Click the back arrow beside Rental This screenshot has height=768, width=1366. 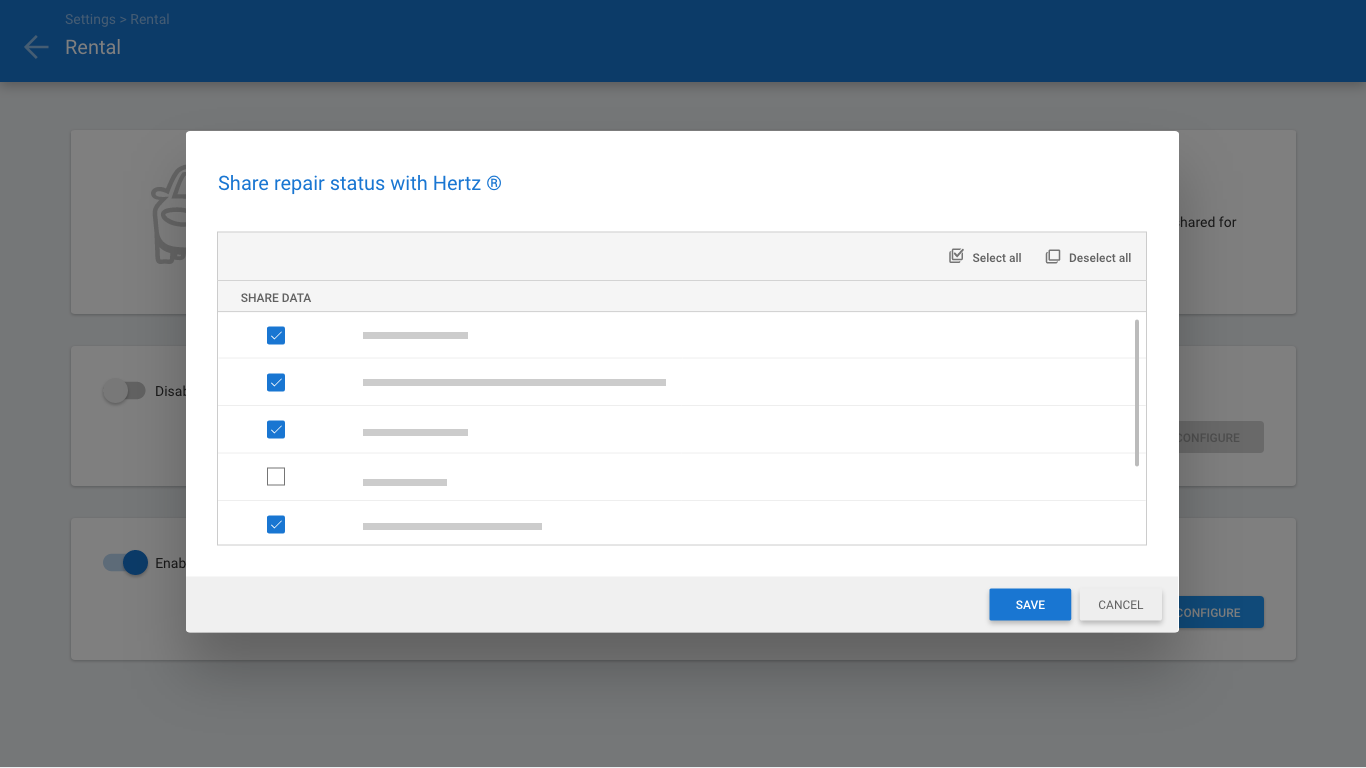point(36,47)
